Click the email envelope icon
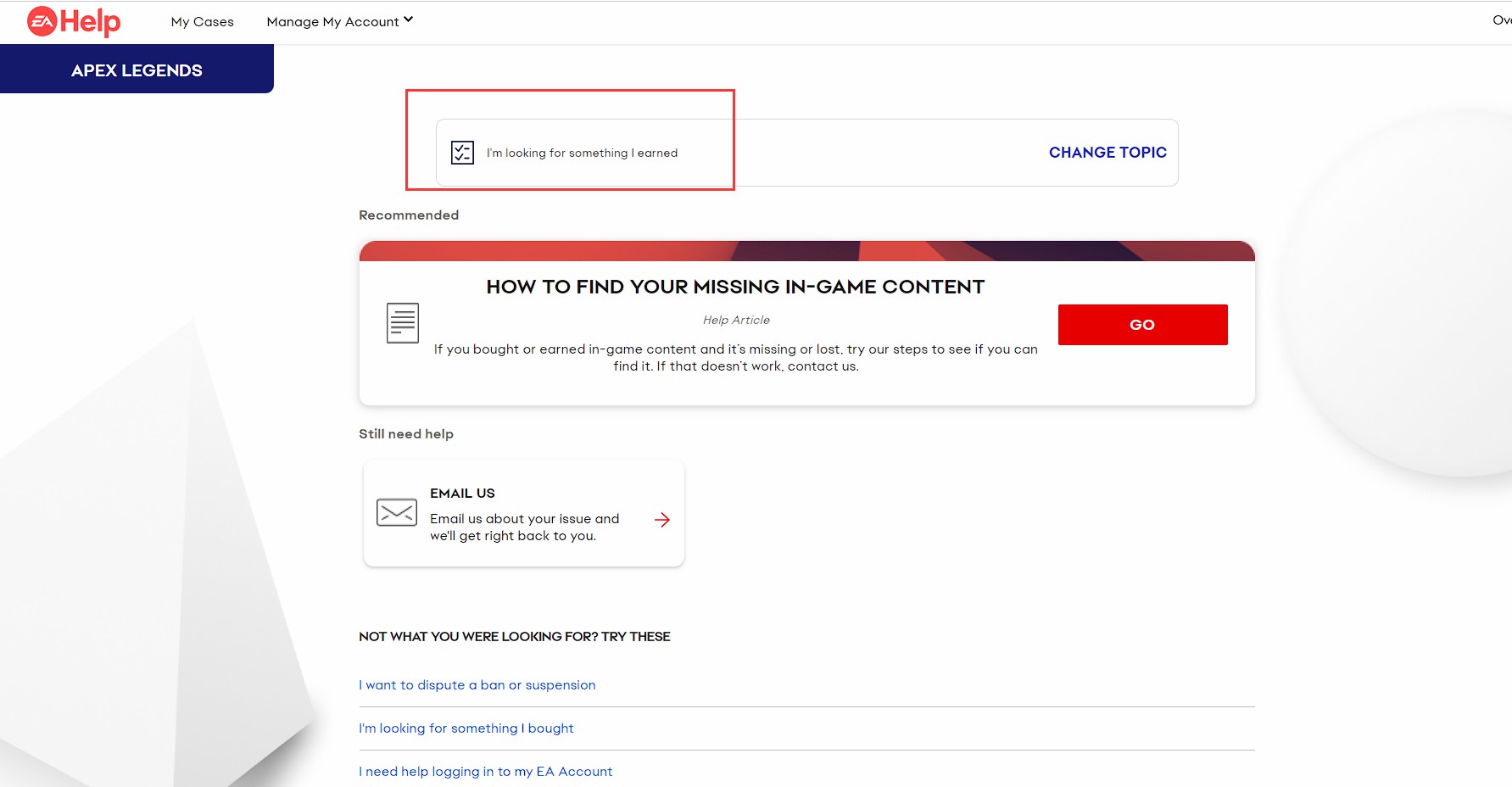Viewport: 1512px width, 787px height. 397,512
